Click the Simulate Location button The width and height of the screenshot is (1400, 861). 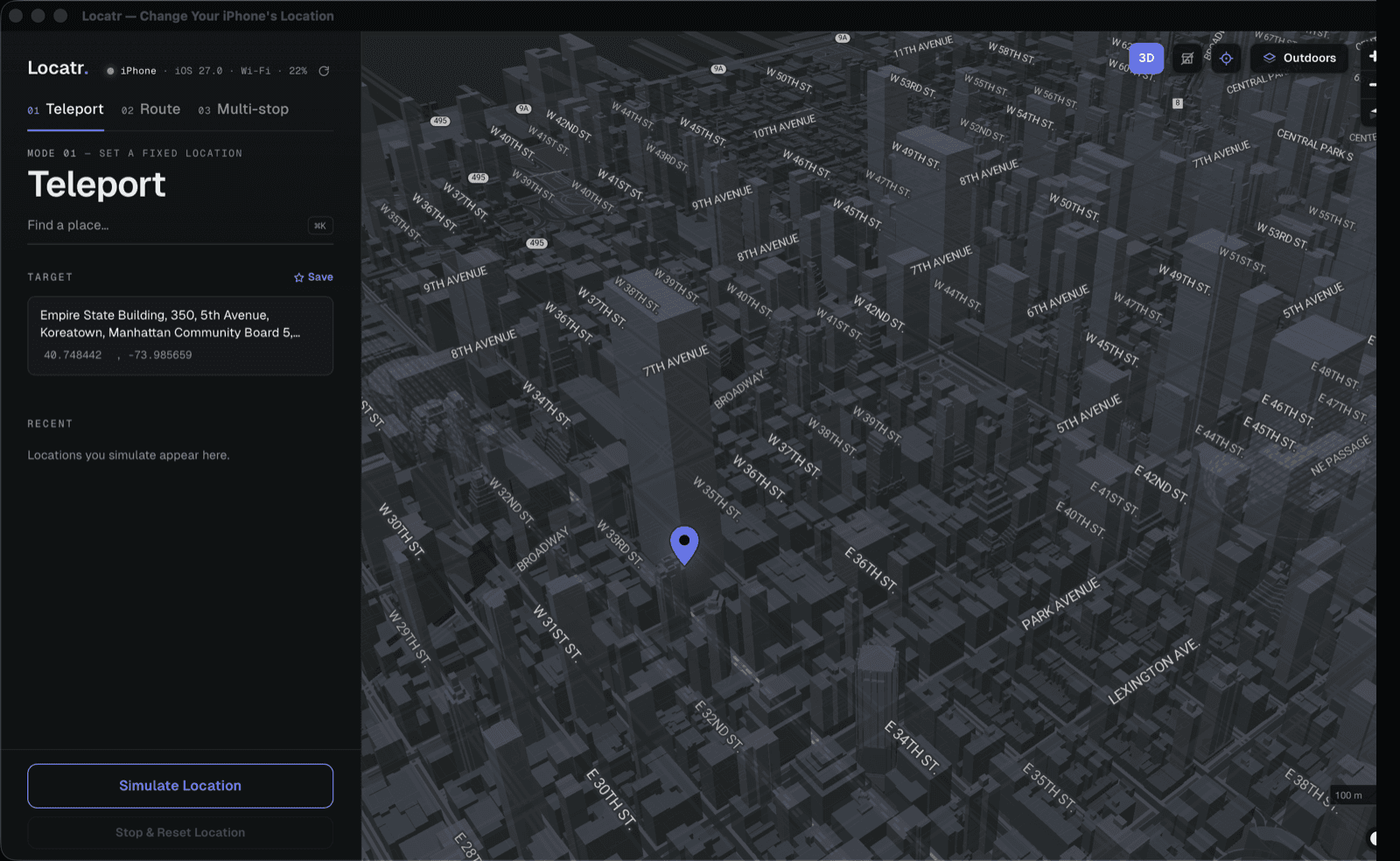(180, 786)
